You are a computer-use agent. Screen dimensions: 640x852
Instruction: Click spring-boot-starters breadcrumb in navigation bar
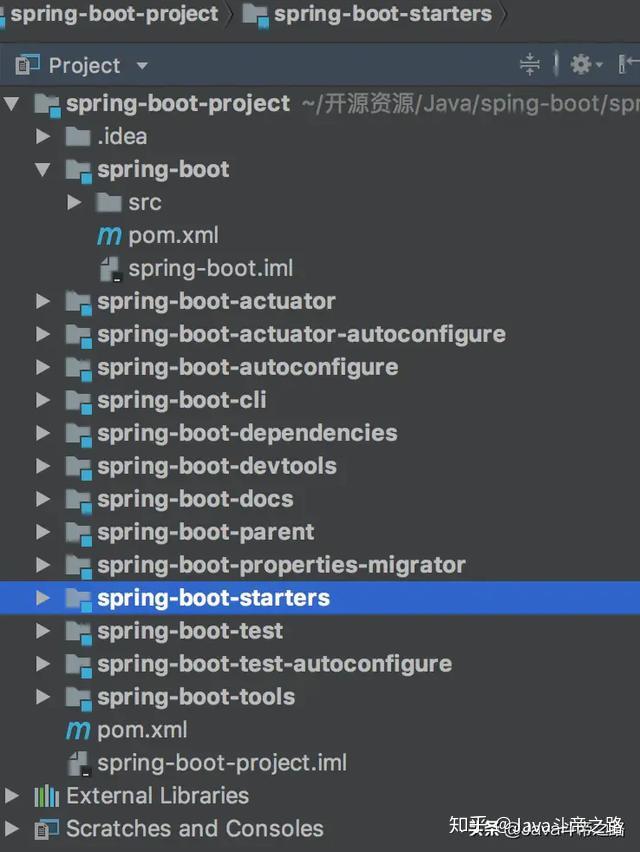coord(367,14)
